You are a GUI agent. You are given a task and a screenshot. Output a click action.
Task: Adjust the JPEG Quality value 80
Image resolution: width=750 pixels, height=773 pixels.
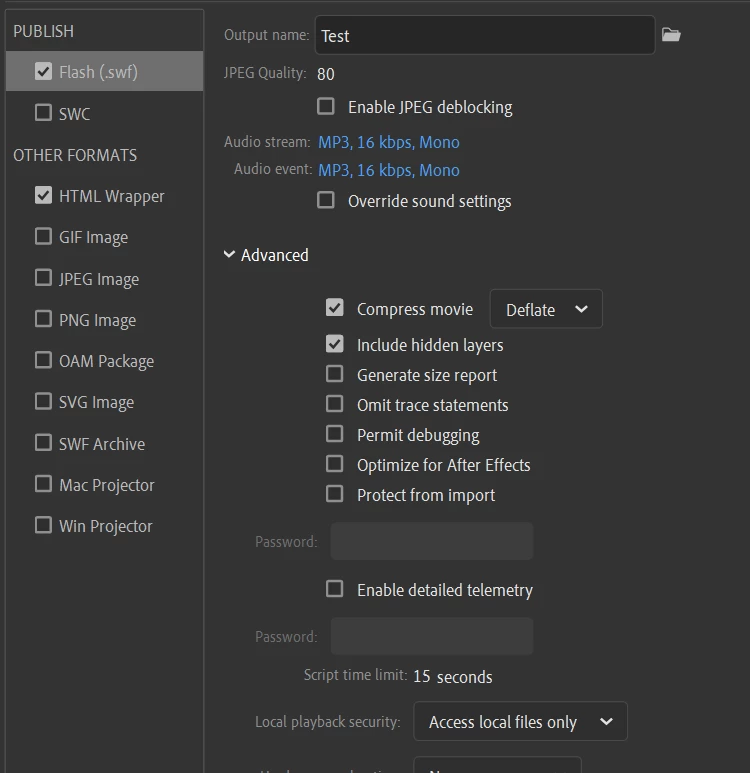pyautogui.click(x=326, y=74)
